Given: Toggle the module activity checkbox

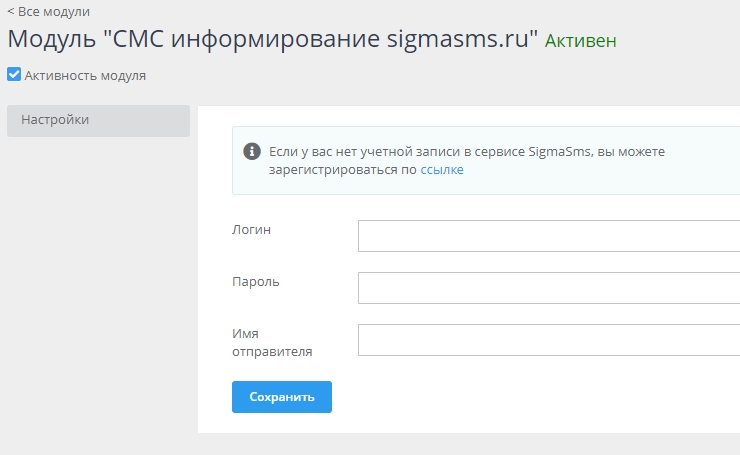Looking at the screenshot, I should (x=14, y=74).
